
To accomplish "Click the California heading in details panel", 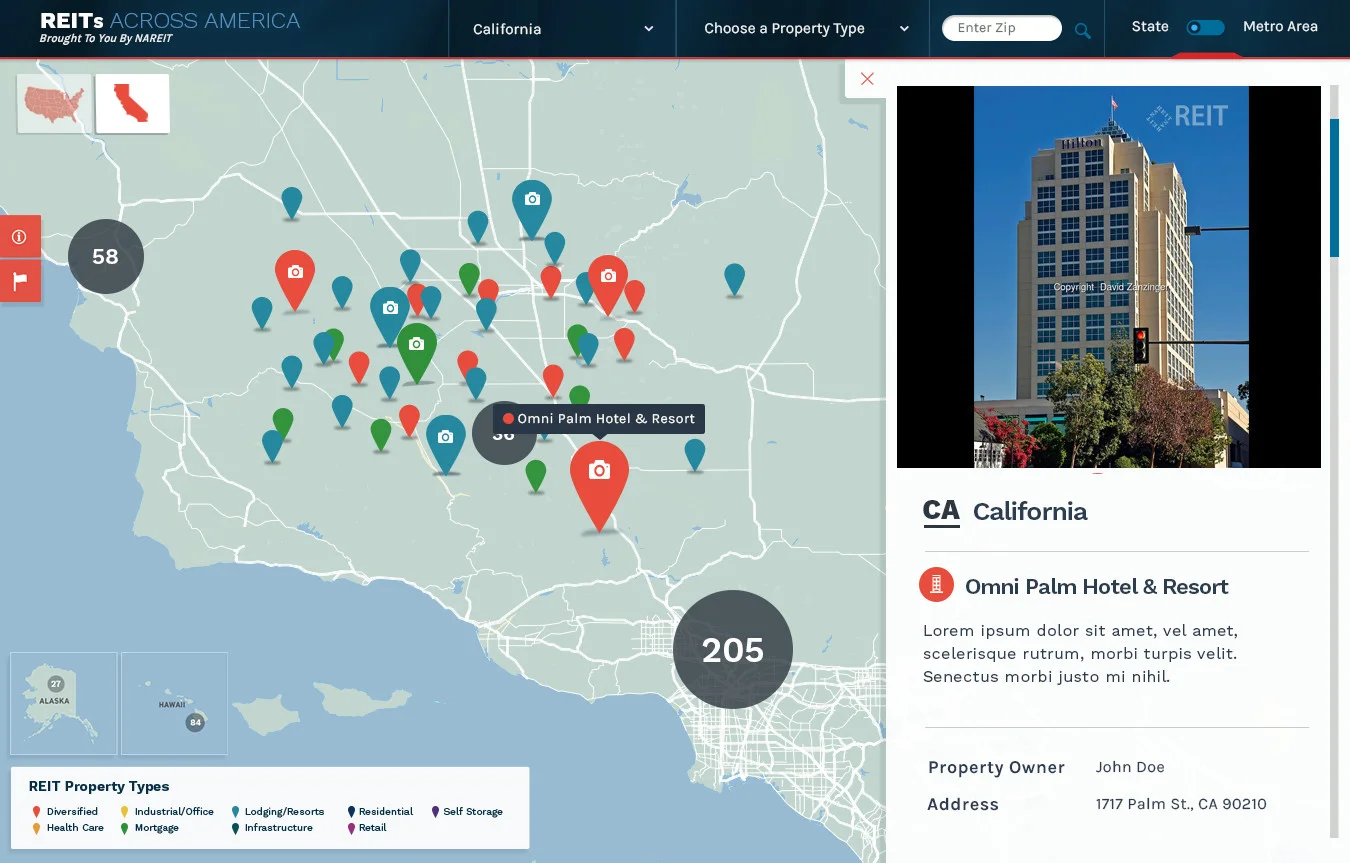I will [x=1030, y=512].
